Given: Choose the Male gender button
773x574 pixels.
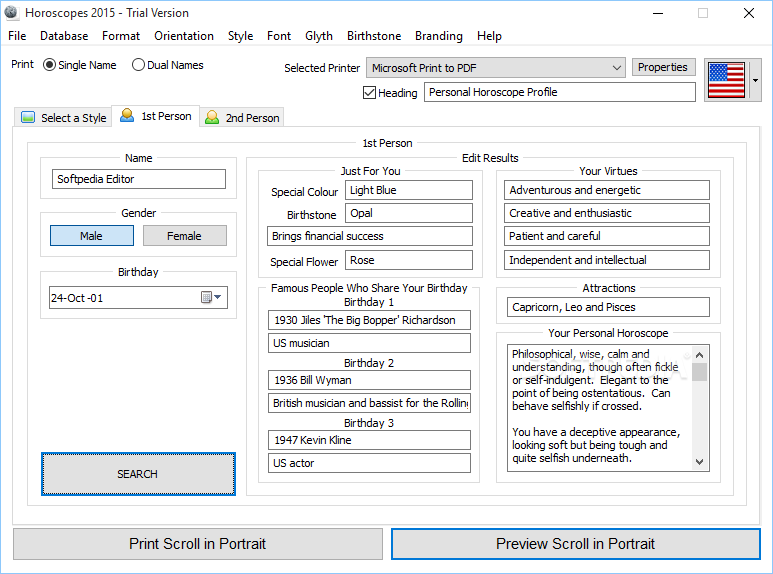Looking at the screenshot, I should point(92,236).
